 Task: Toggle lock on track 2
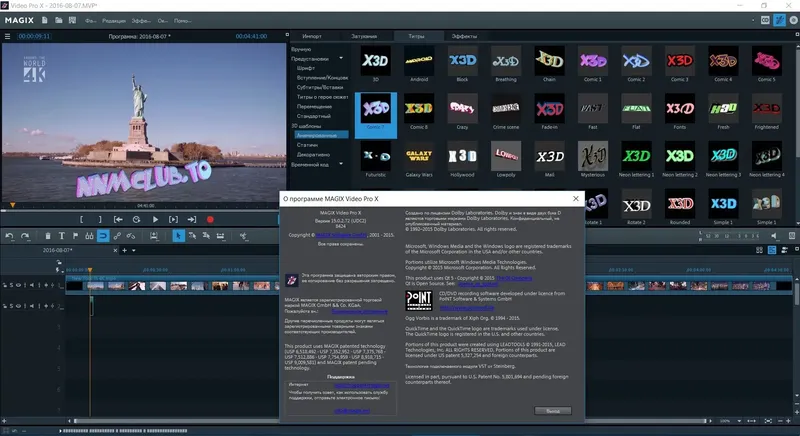6,306
